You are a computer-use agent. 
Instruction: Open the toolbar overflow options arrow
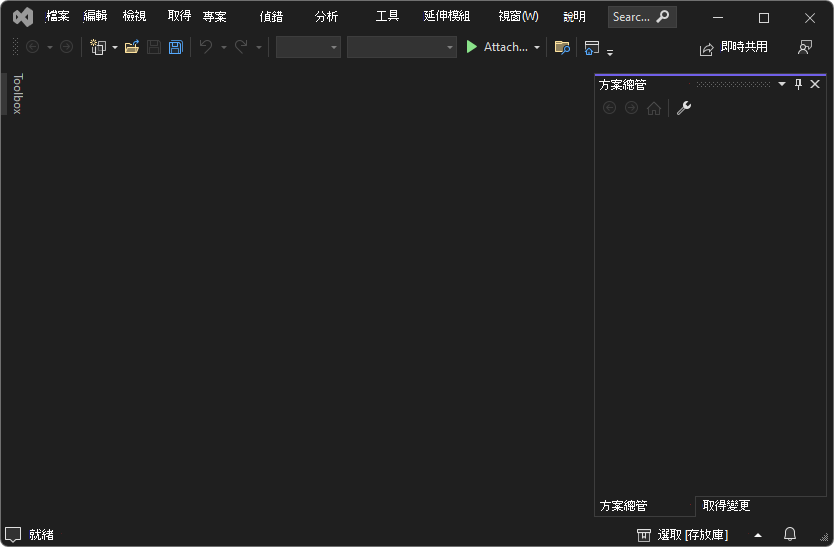pyautogui.click(x=610, y=52)
